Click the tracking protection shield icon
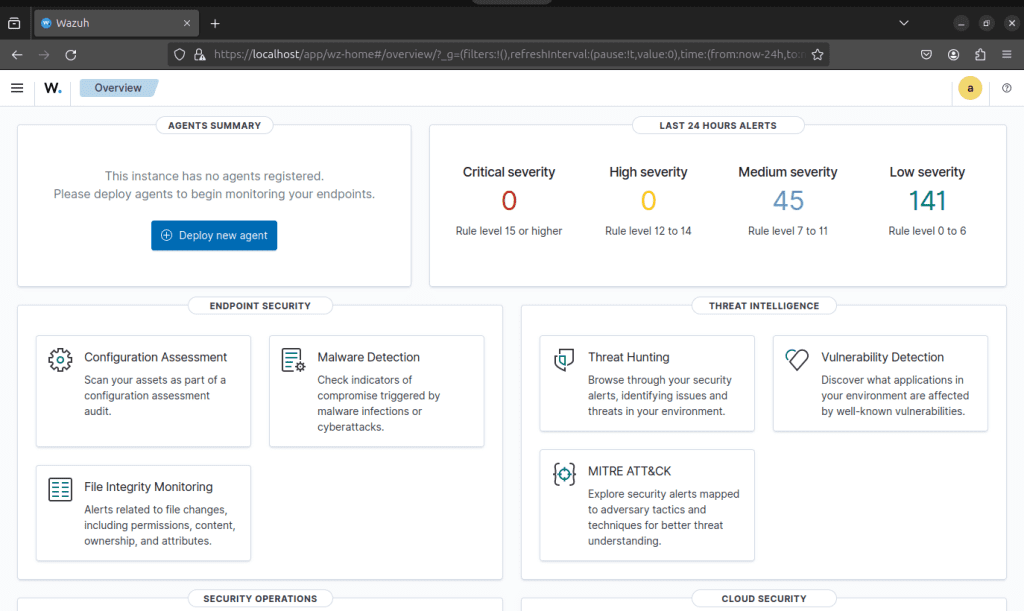 click(x=180, y=55)
